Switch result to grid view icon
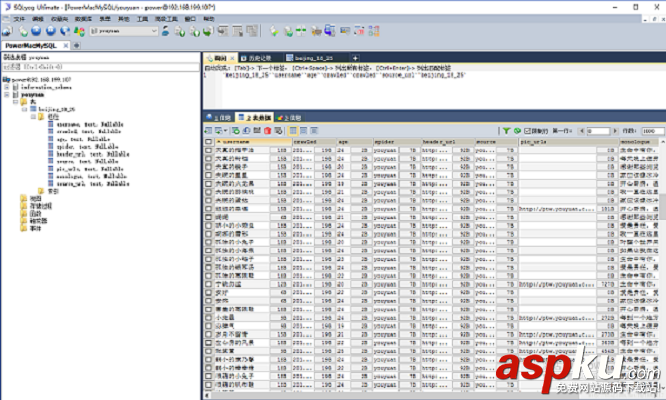Screen dimensions: 666x400 pyautogui.click(x=293, y=131)
